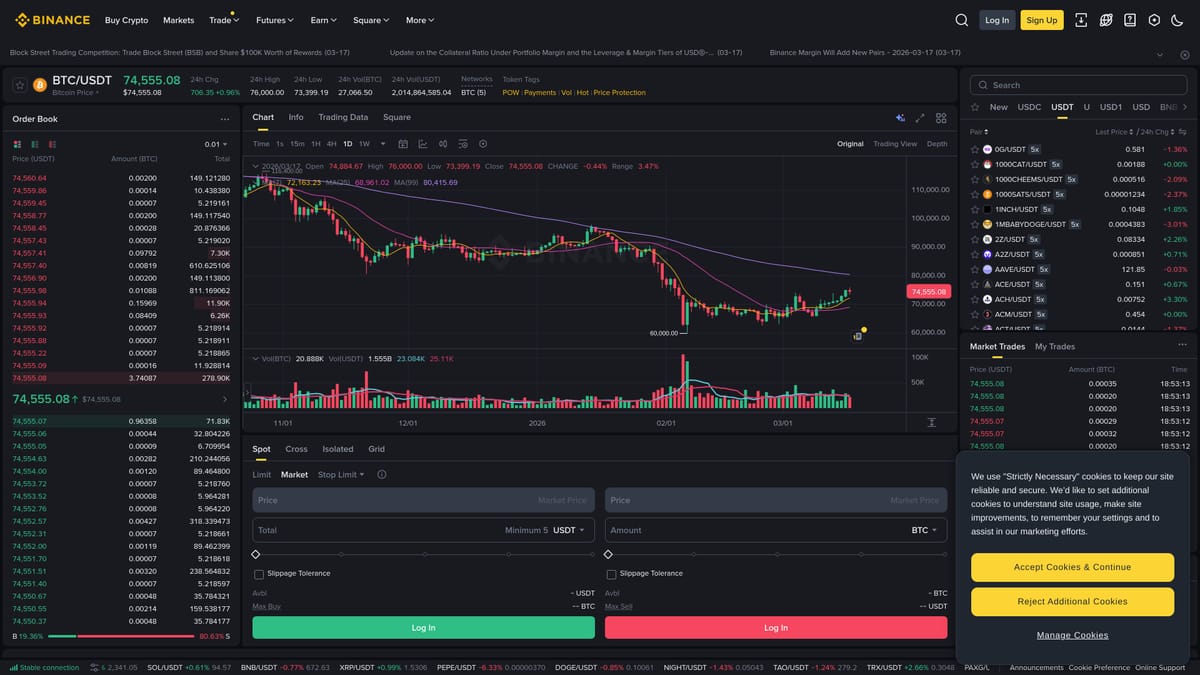Open Order Book three-dot options menu
This screenshot has width=1200, height=675.
[225, 119]
